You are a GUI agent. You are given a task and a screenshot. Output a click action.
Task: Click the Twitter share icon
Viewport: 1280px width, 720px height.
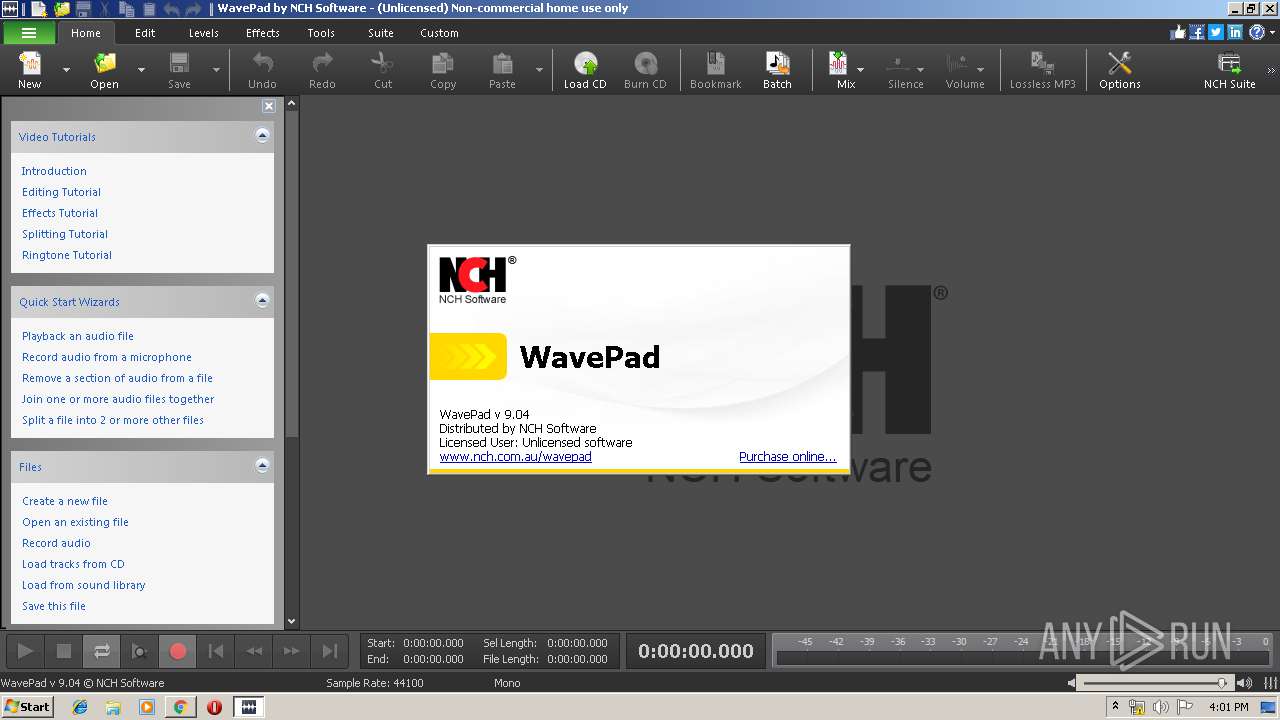[1216, 32]
